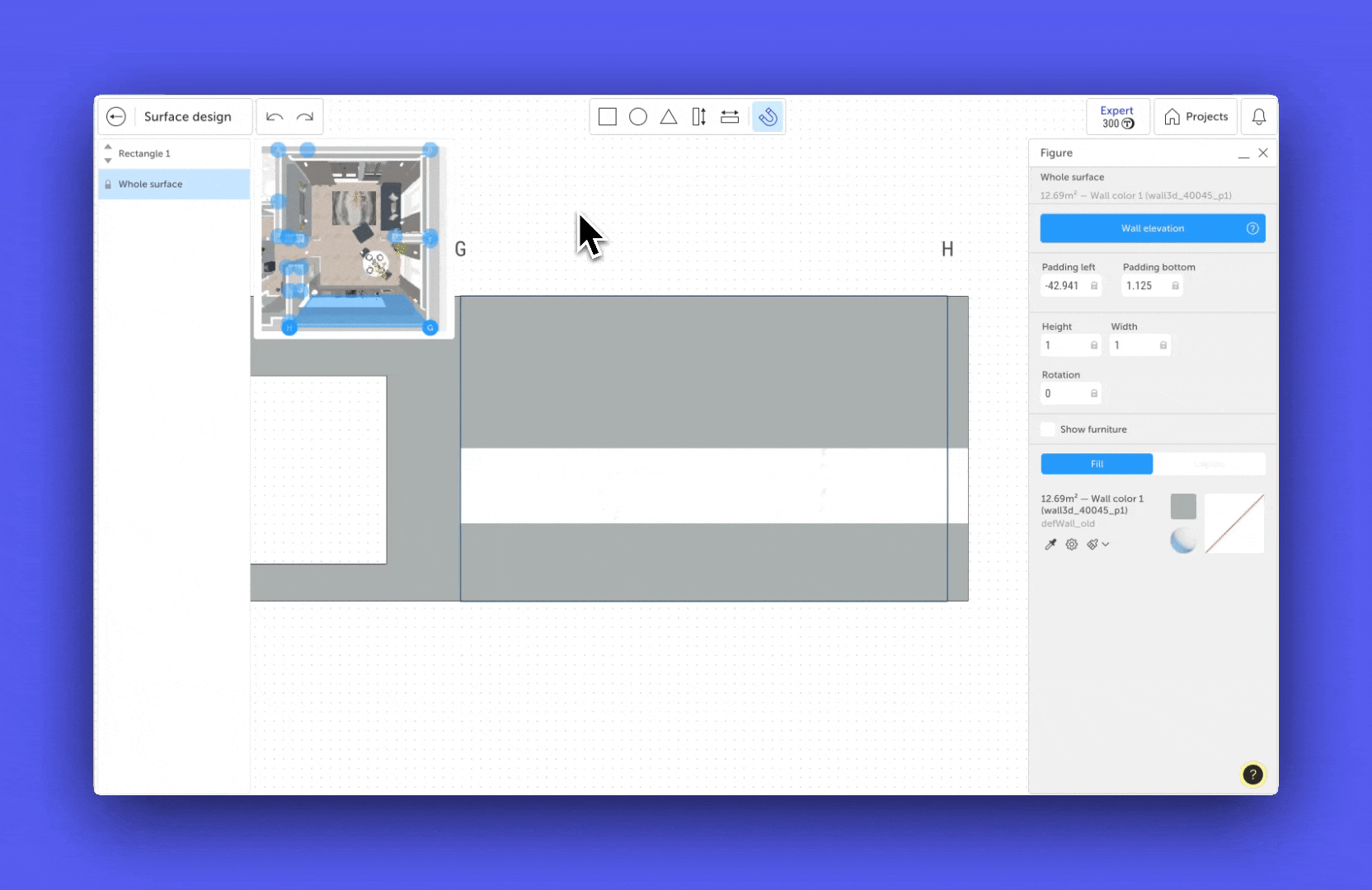Select the Whole surface layer
Screen dimensions: 1372x890
[x=174, y=185]
